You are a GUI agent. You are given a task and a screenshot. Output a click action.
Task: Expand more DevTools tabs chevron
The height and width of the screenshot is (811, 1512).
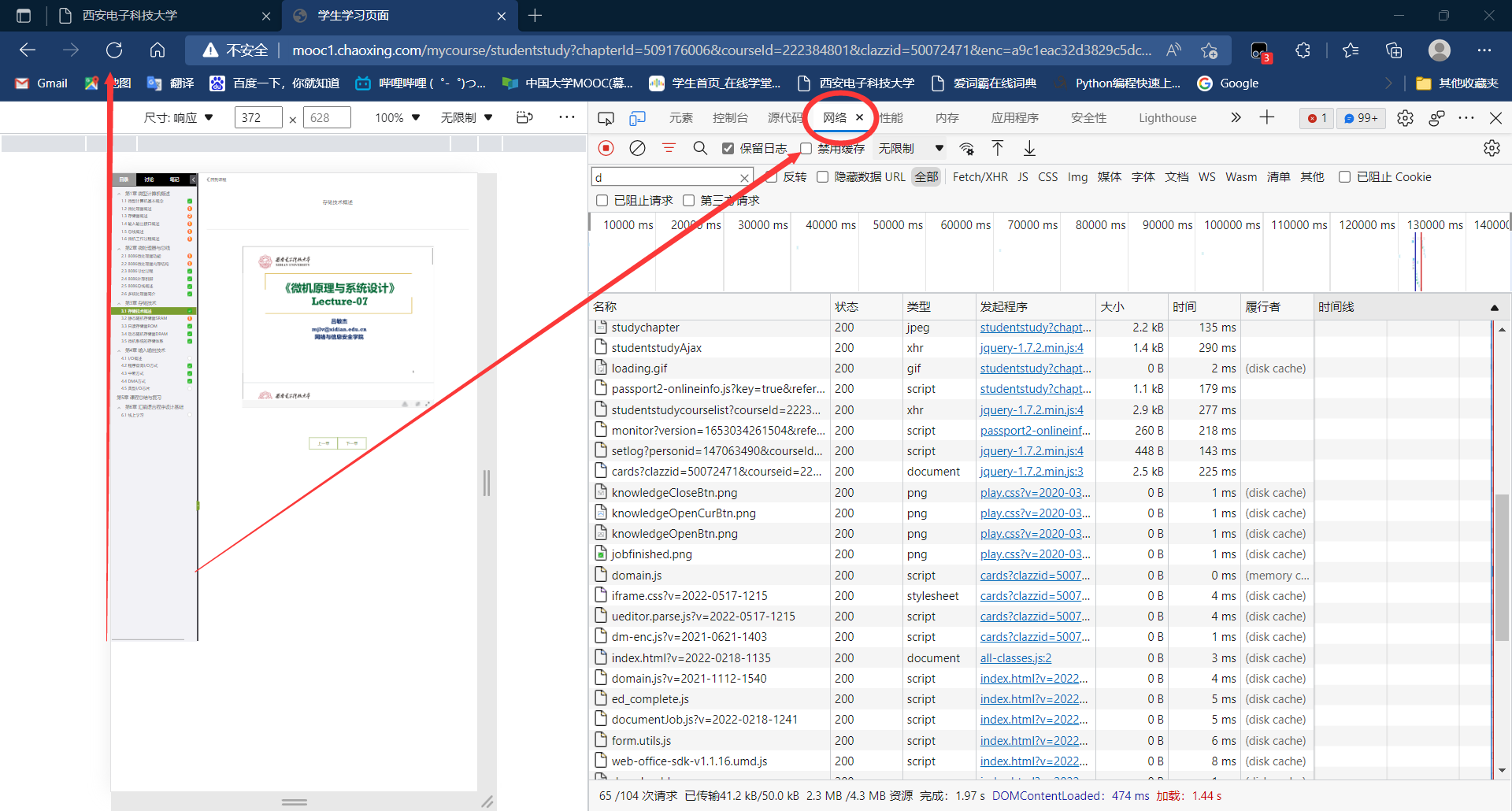pyautogui.click(x=1236, y=117)
